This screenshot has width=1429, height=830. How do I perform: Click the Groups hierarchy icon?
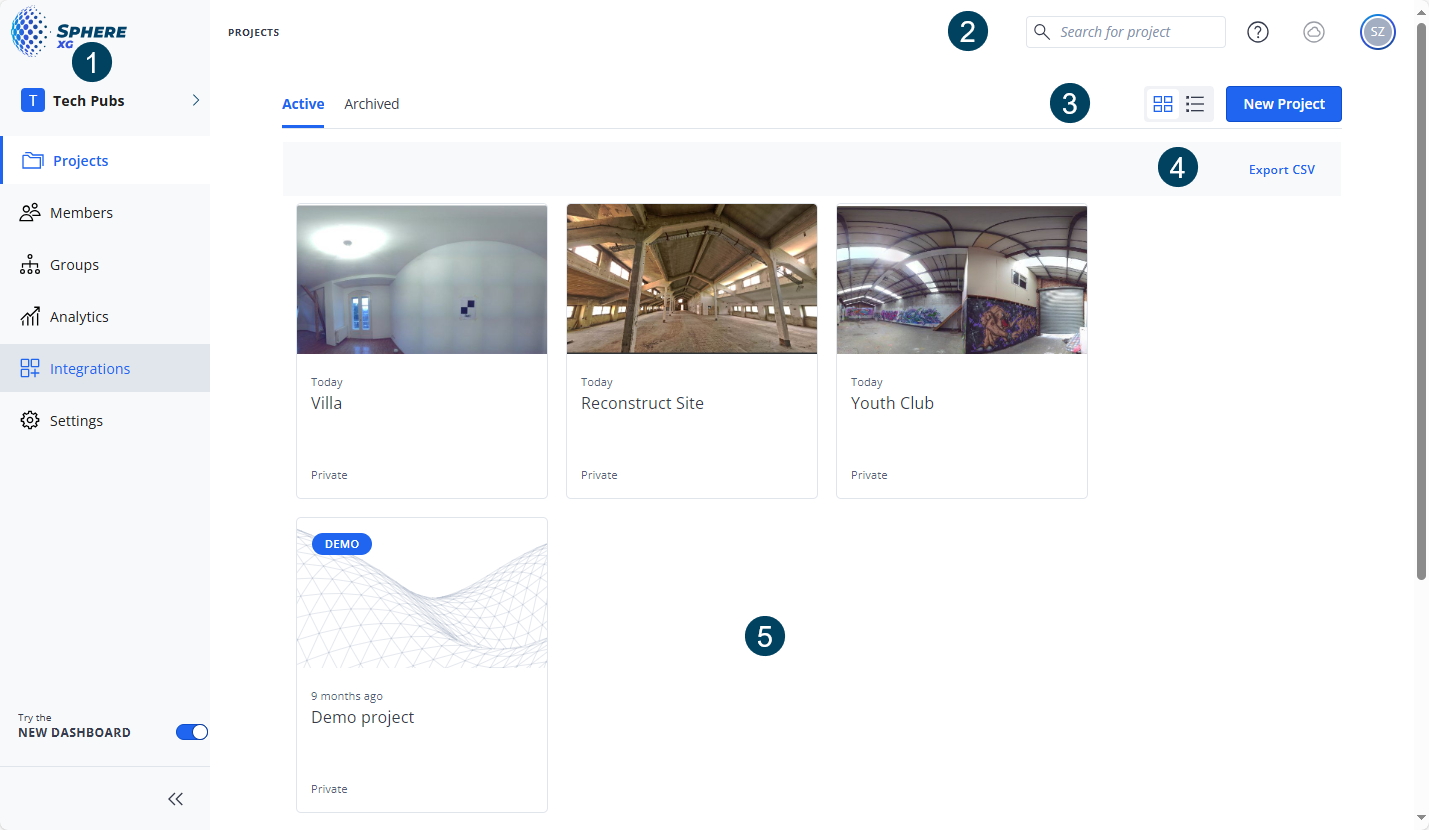[x=31, y=265]
